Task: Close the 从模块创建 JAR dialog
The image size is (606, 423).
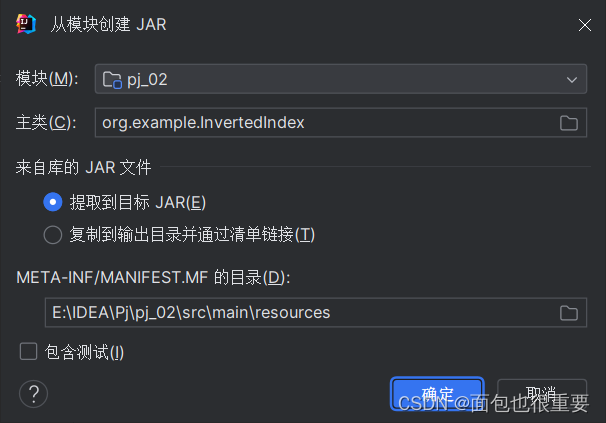Action: 585,25
